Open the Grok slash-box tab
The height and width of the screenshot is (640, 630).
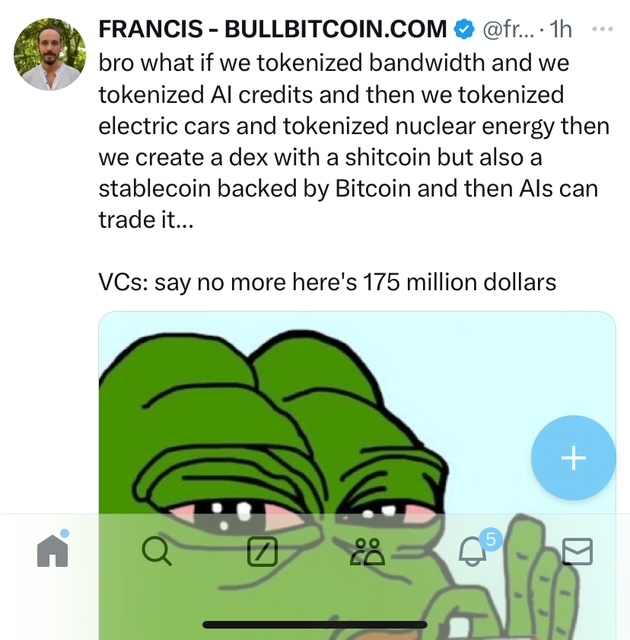pos(262,551)
